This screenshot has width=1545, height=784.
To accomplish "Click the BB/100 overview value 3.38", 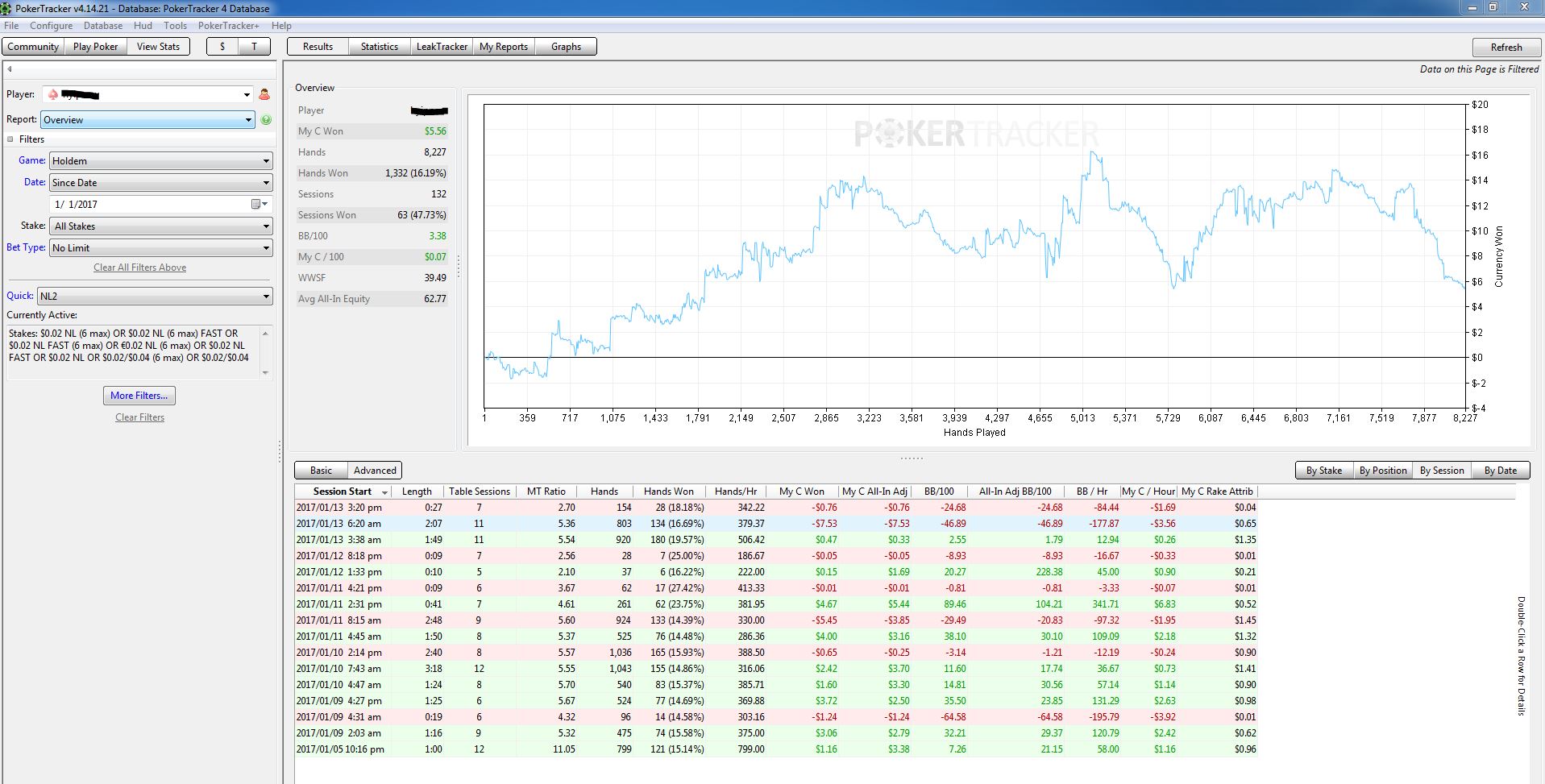I will [438, 236].
